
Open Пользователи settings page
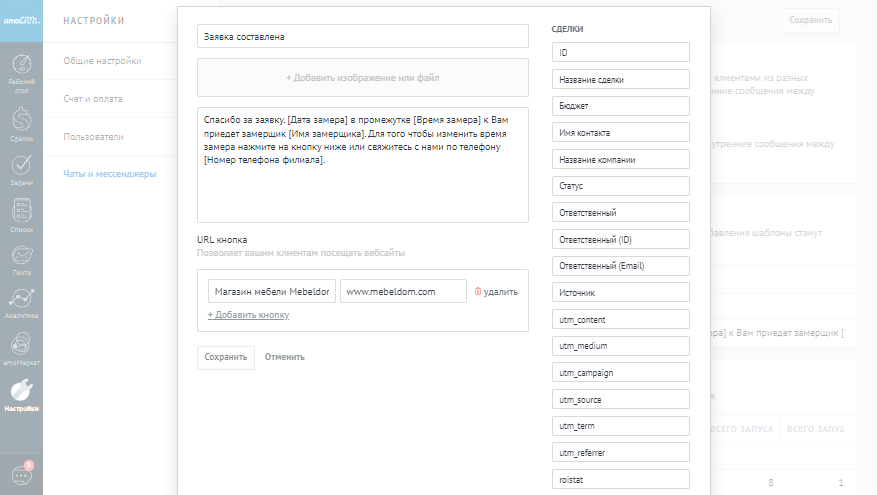click(93, 136)
